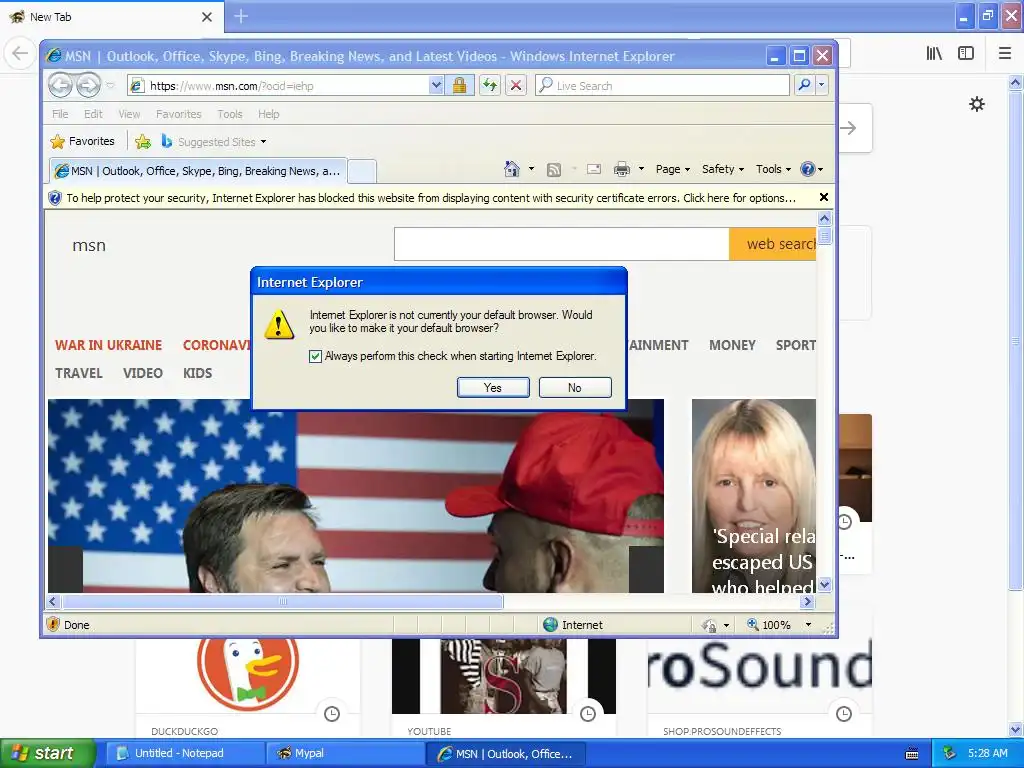Click Add to Favorites Bar star icon
This screenshot has width=1024, height=768.
pos(142,142)
